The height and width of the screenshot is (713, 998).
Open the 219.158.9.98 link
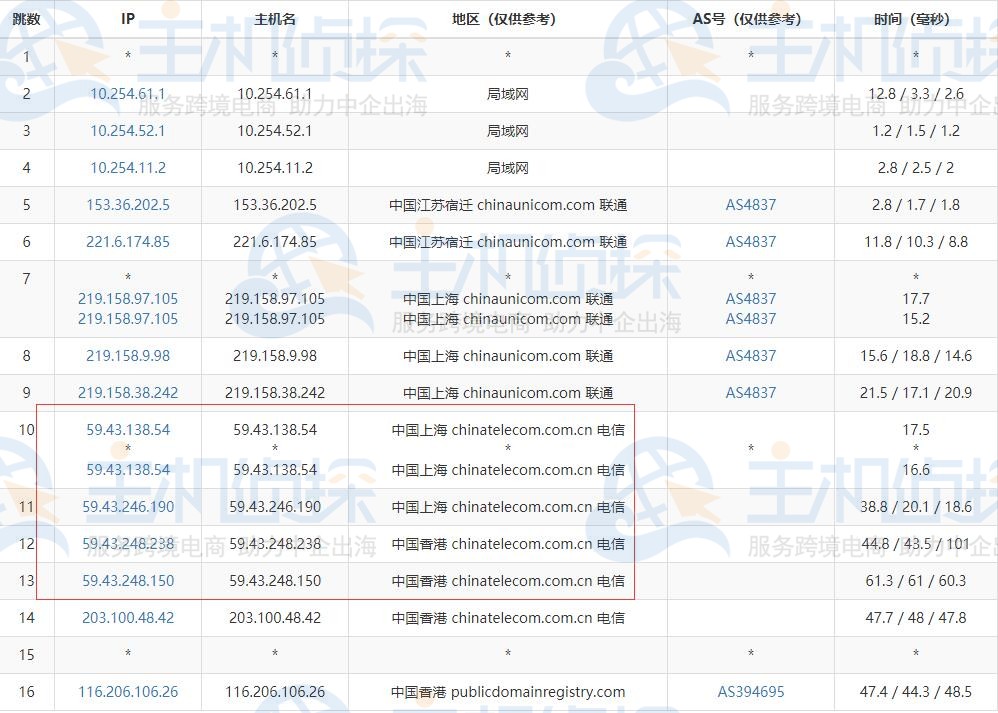point(127,356)
